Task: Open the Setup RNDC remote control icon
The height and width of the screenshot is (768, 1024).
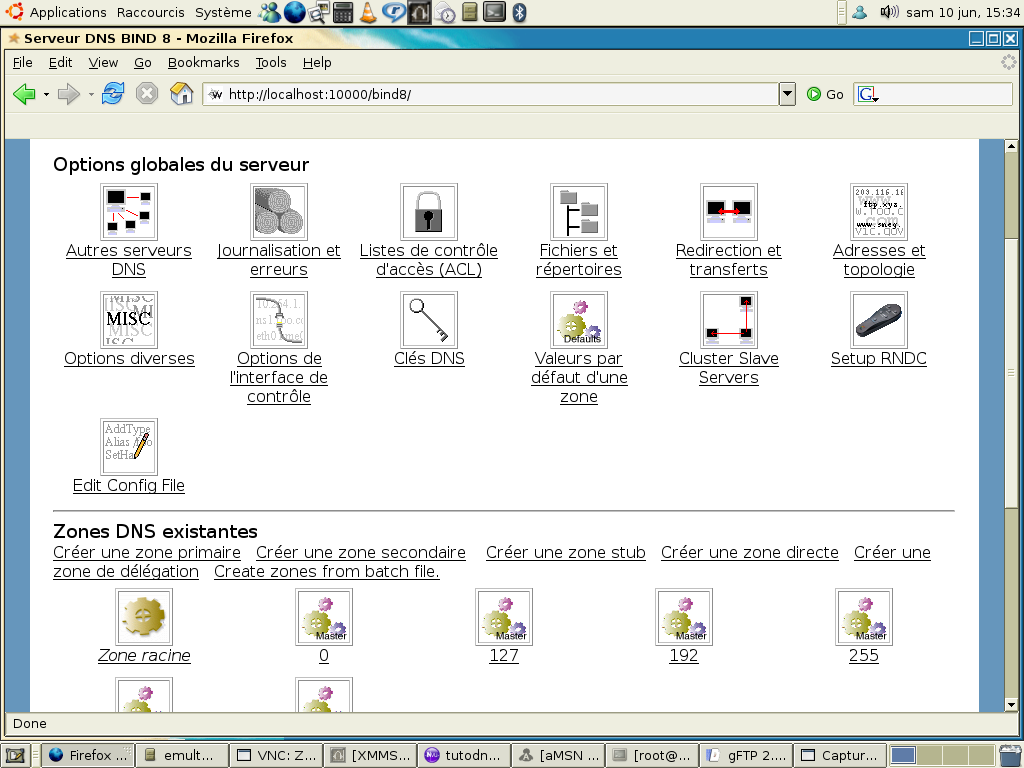Action: (x=879, y=319)
